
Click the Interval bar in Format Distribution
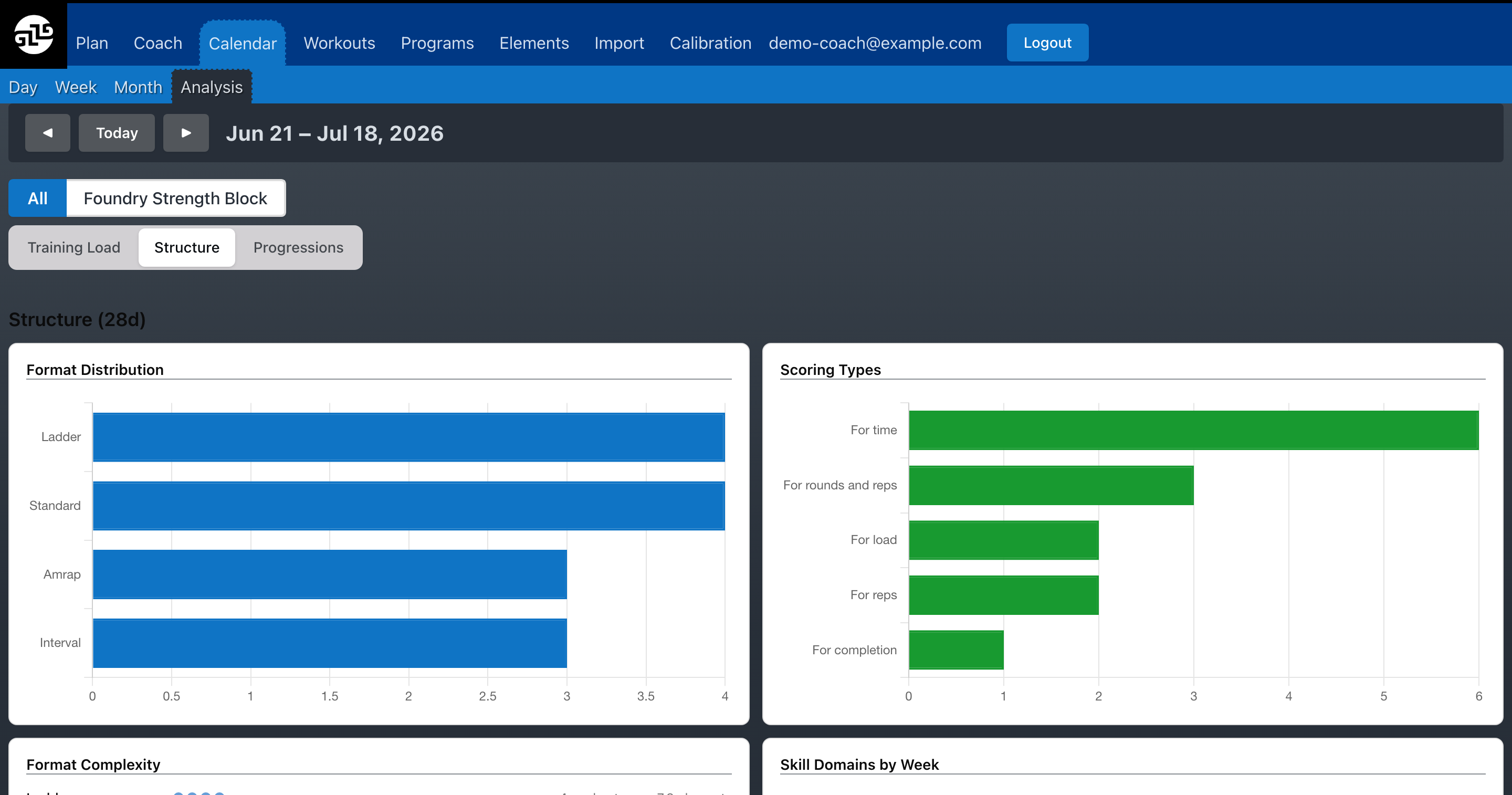(x=330, y=643)
